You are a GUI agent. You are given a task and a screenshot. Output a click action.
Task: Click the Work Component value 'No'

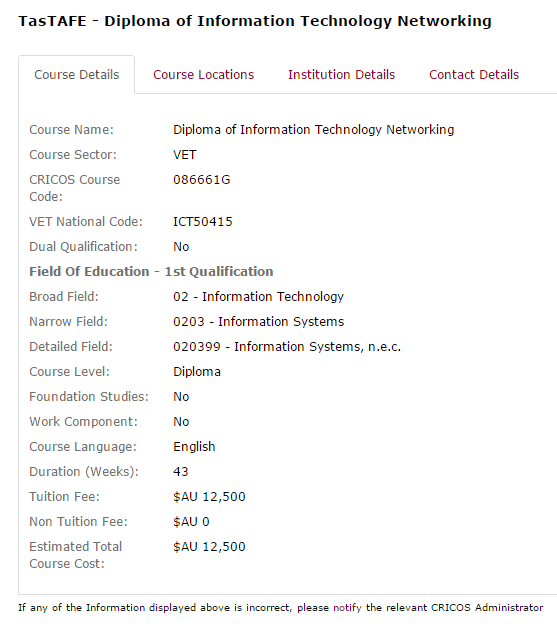[181, 422]
